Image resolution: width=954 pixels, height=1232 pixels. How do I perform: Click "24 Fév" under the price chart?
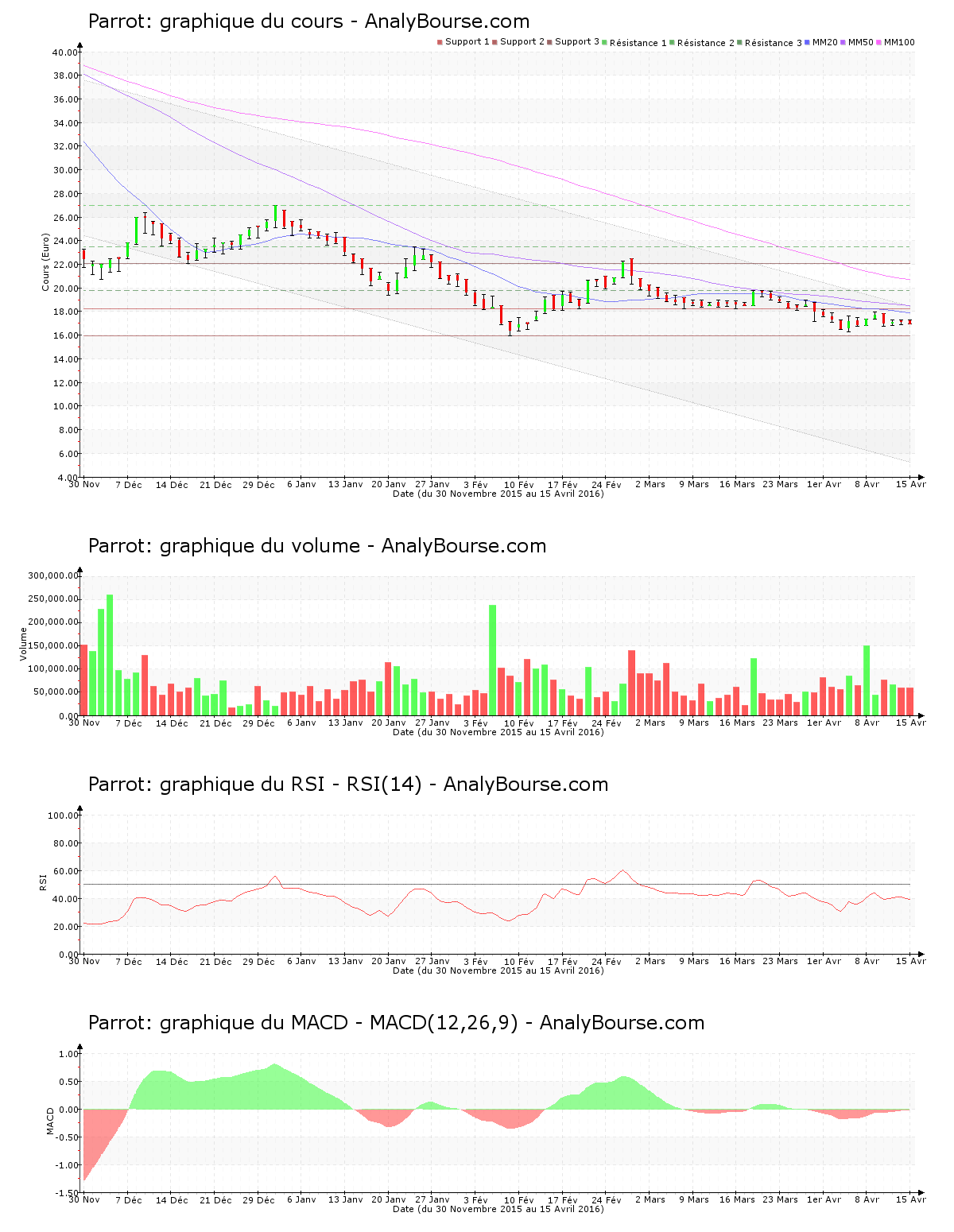pyautogui.click(x=607, y=484)
